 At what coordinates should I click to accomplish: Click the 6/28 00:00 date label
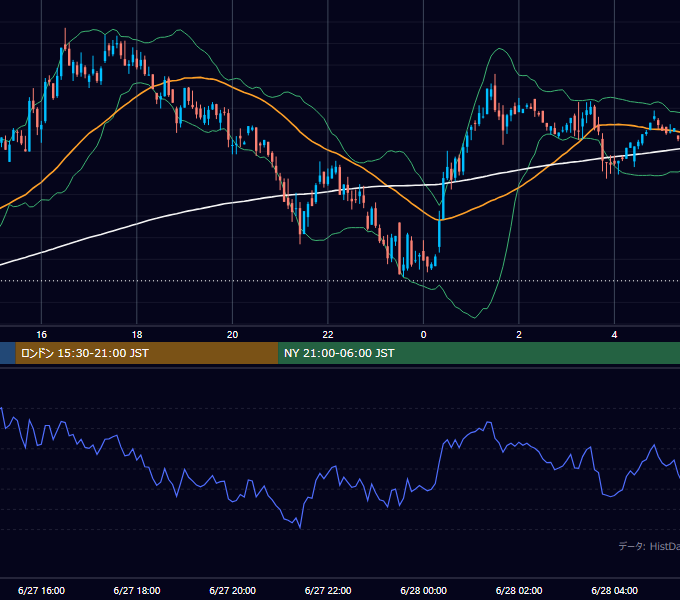tap(424, 590)
